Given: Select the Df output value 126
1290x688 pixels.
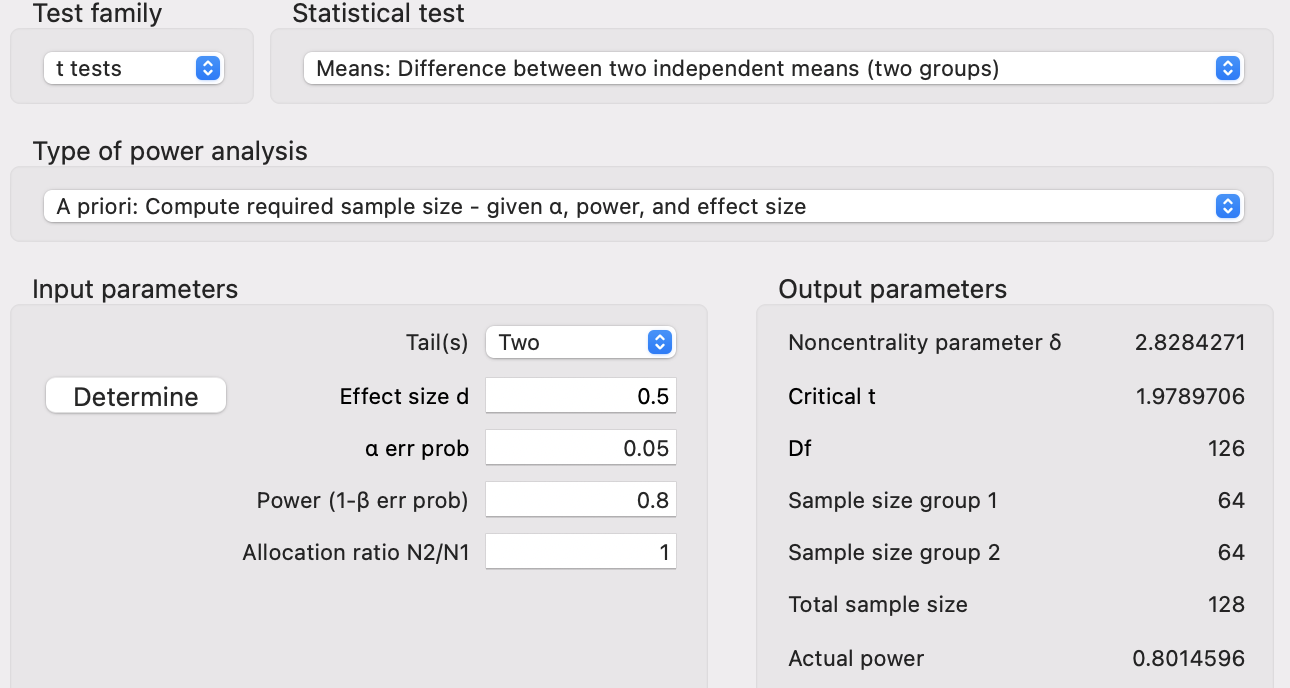Looking at the screenshot, I should (x=1226, y=448).
